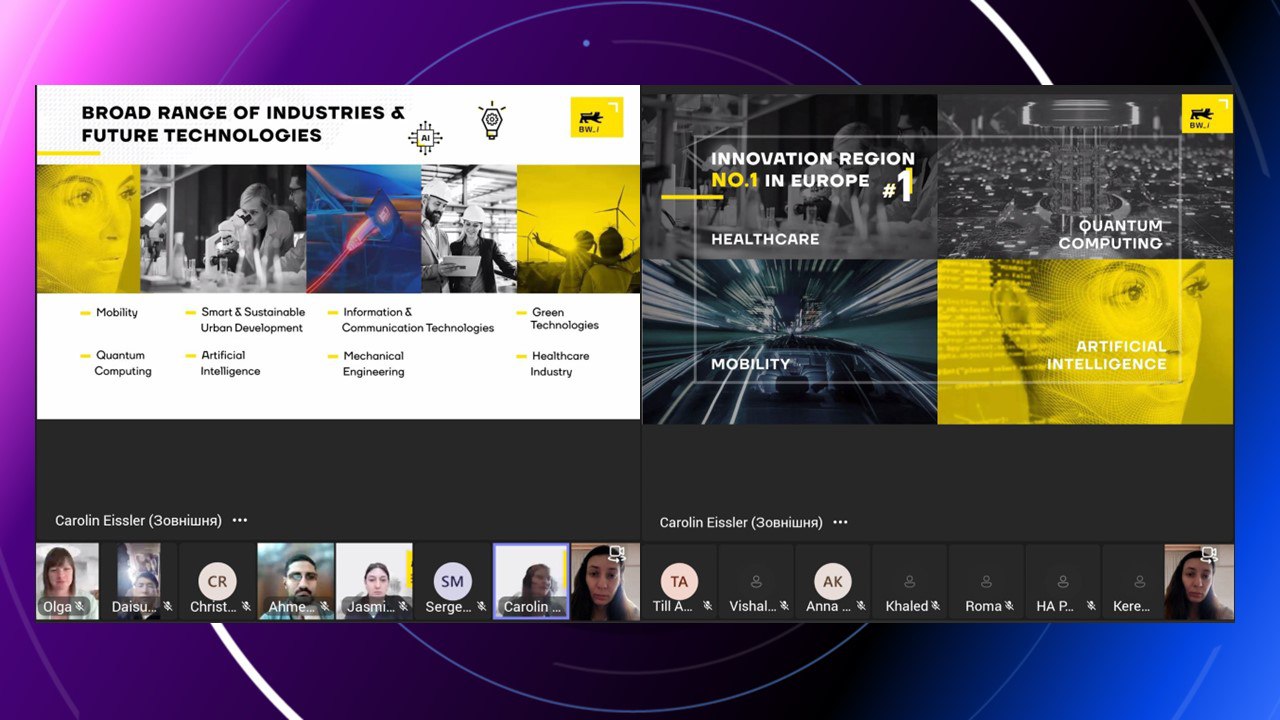Click the muted mic icon next to Christ…
Viewport: 1280px width, 720px height.
pyautogui.click(x=246, y=606)
